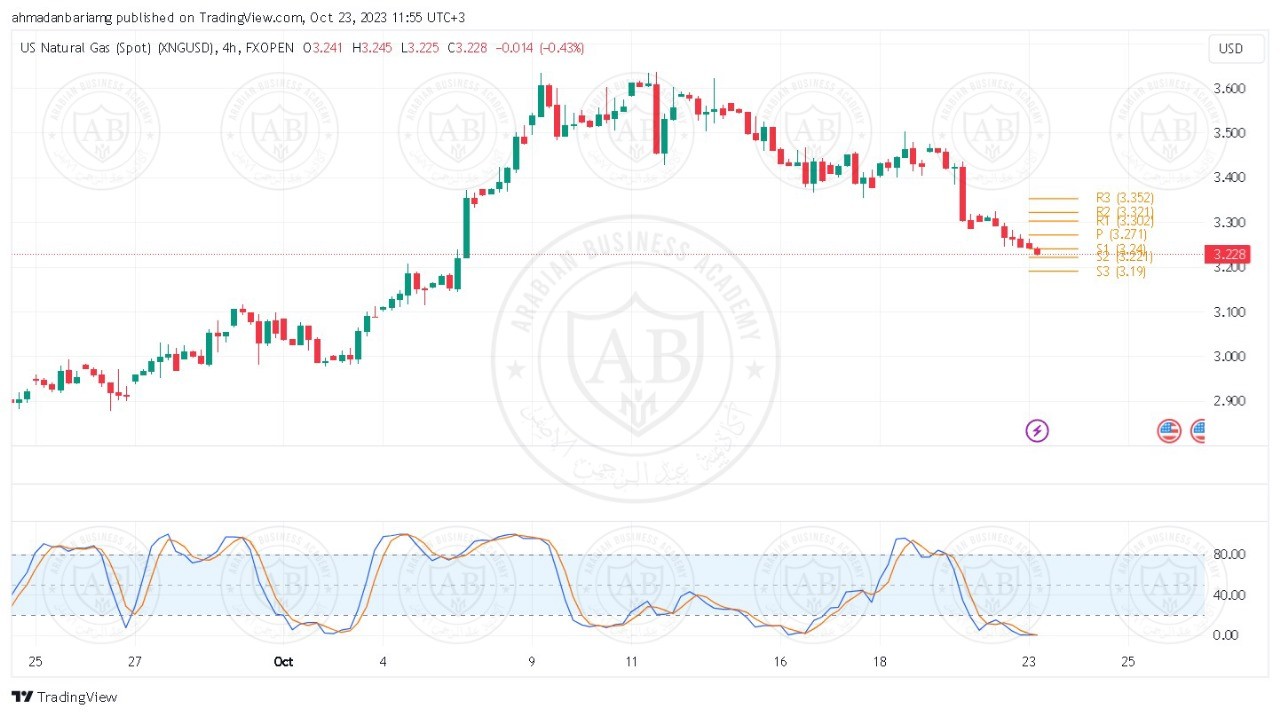Click the 23 date on time axis

tap(1028, 662)
